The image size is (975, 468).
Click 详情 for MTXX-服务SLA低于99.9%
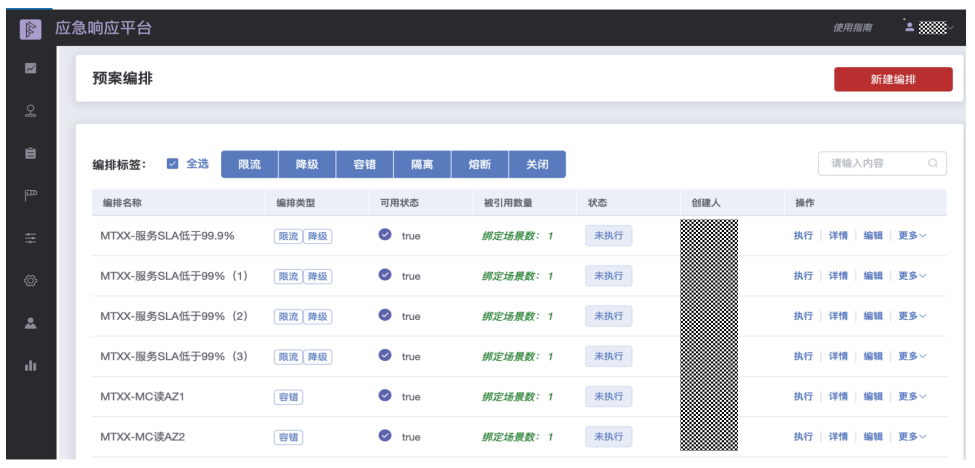coord(838,236)
